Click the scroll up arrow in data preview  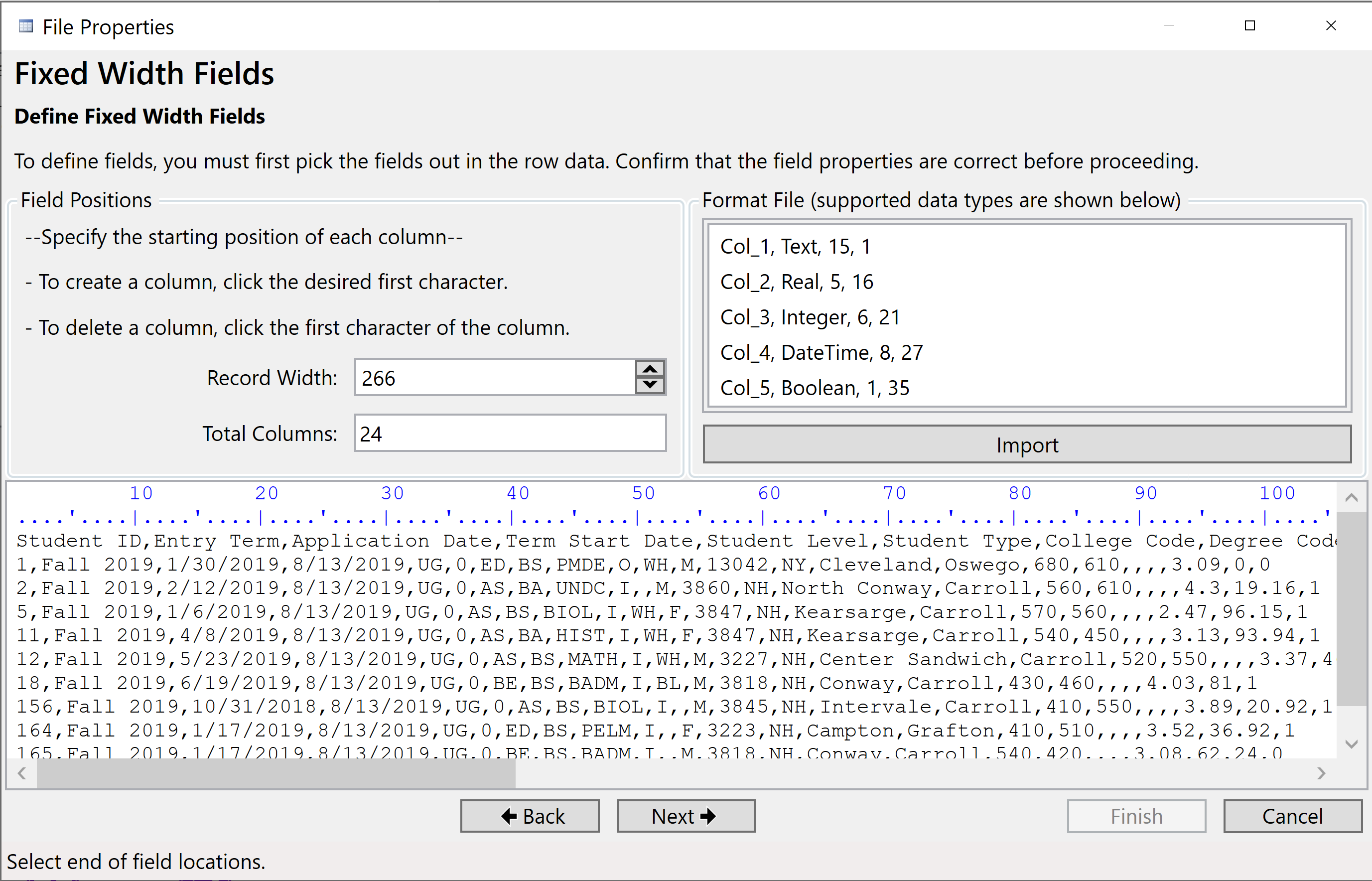pos(1351,497)
